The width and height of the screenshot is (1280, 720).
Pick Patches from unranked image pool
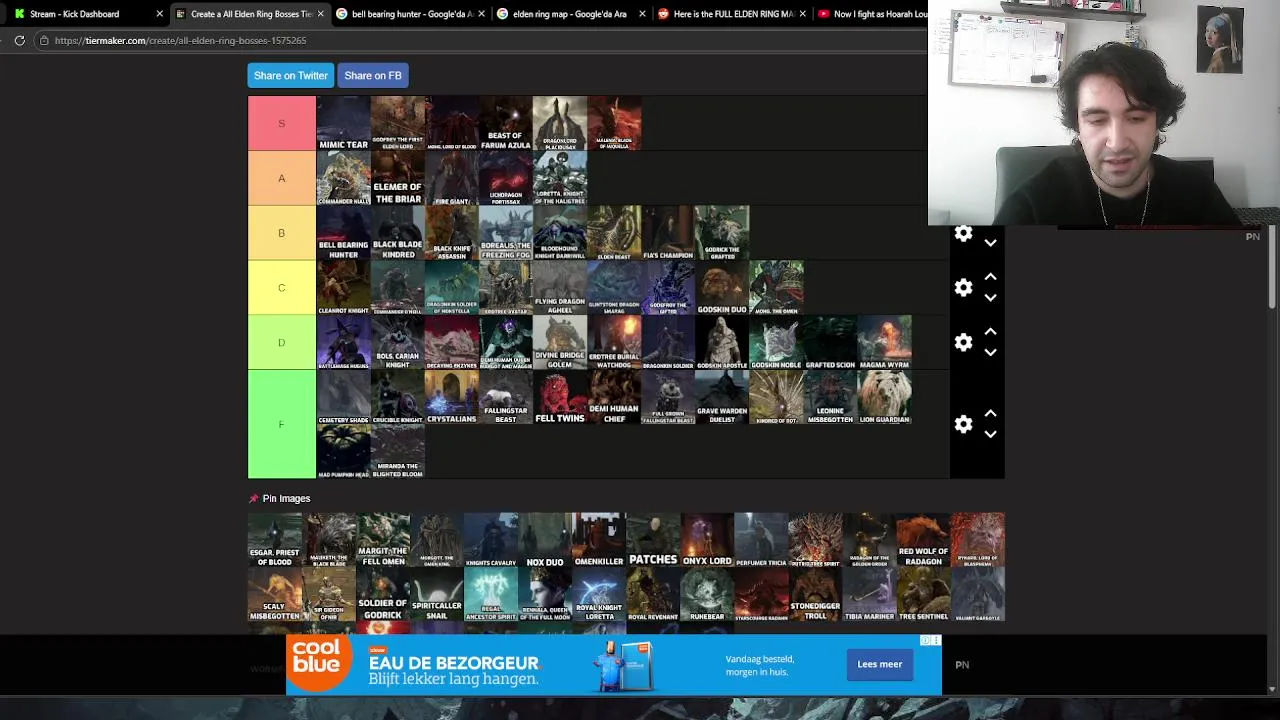click(x=653, y=540)
